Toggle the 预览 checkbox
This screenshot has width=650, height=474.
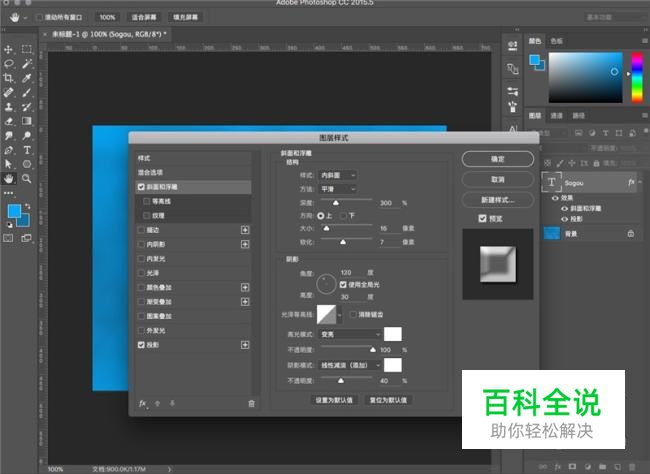pos(482,218)
